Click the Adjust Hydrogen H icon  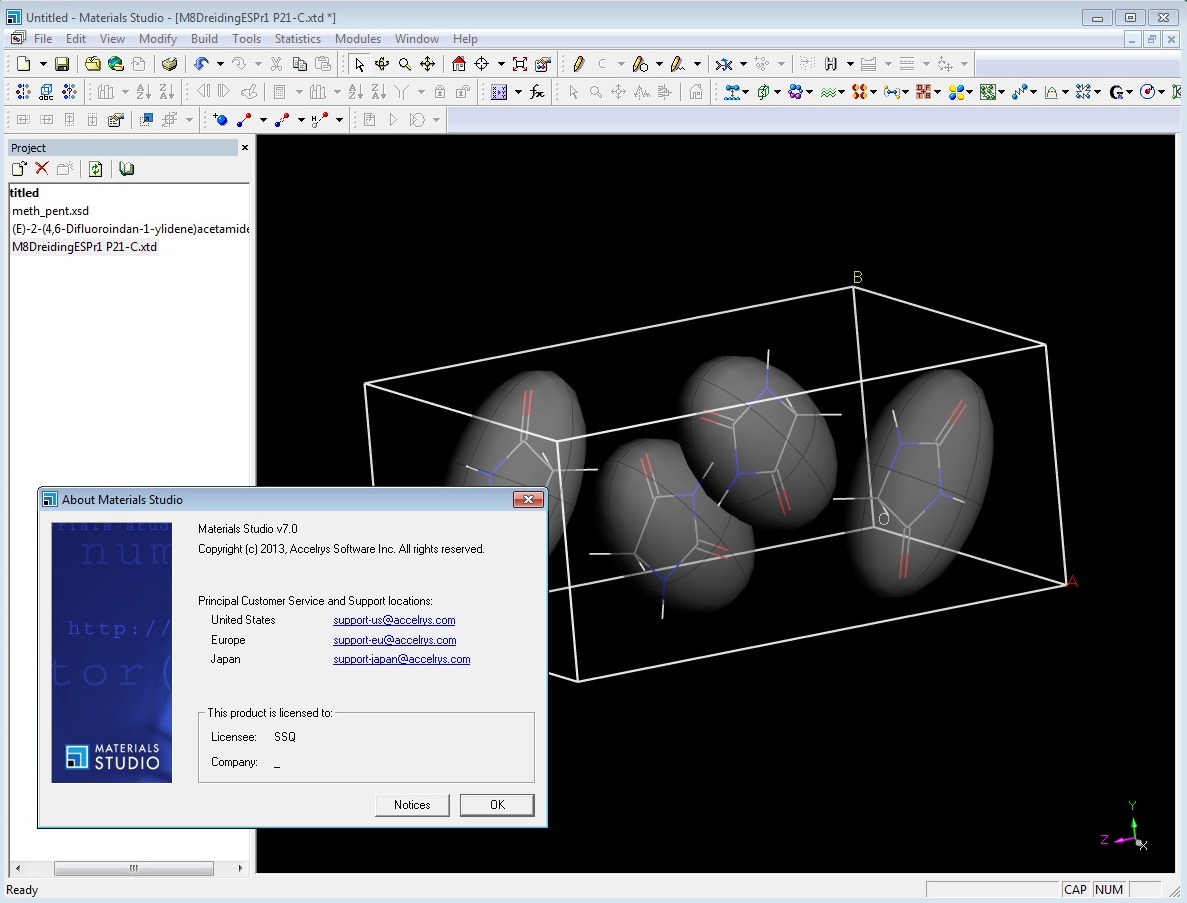point(830,64)
